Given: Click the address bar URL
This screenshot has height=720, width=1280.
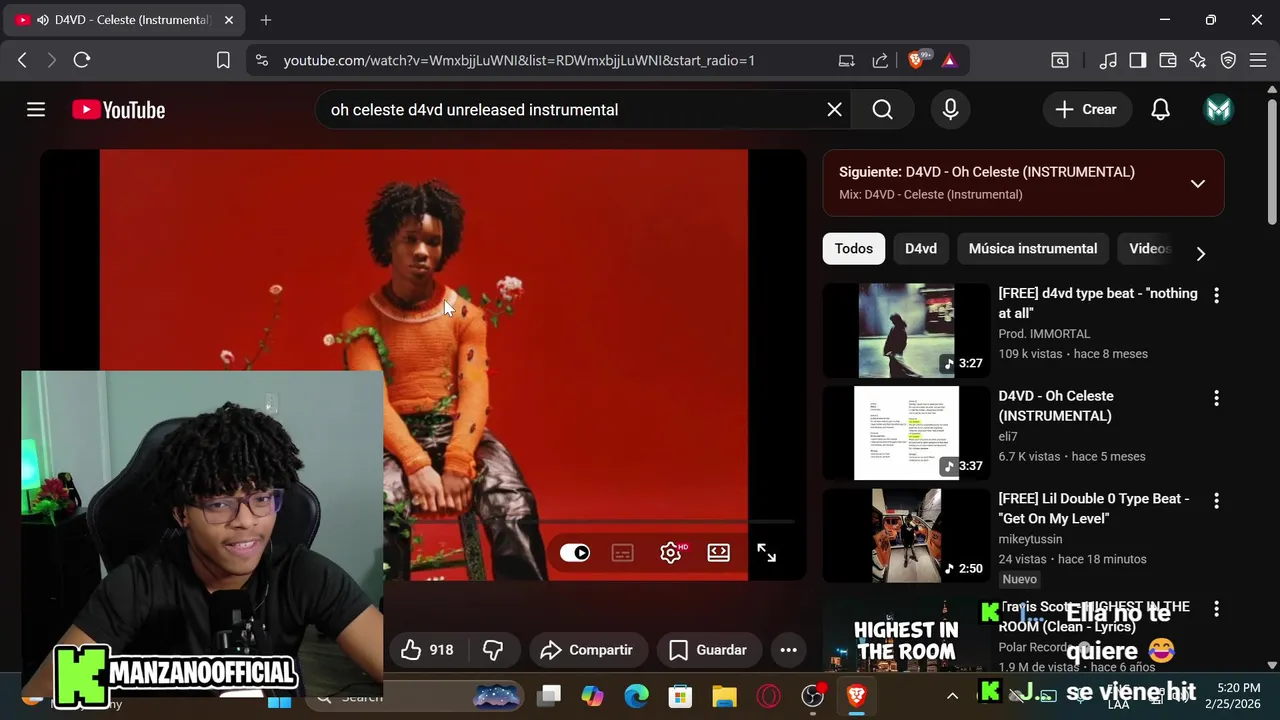Looking at the screenshot, I should 519,60.
